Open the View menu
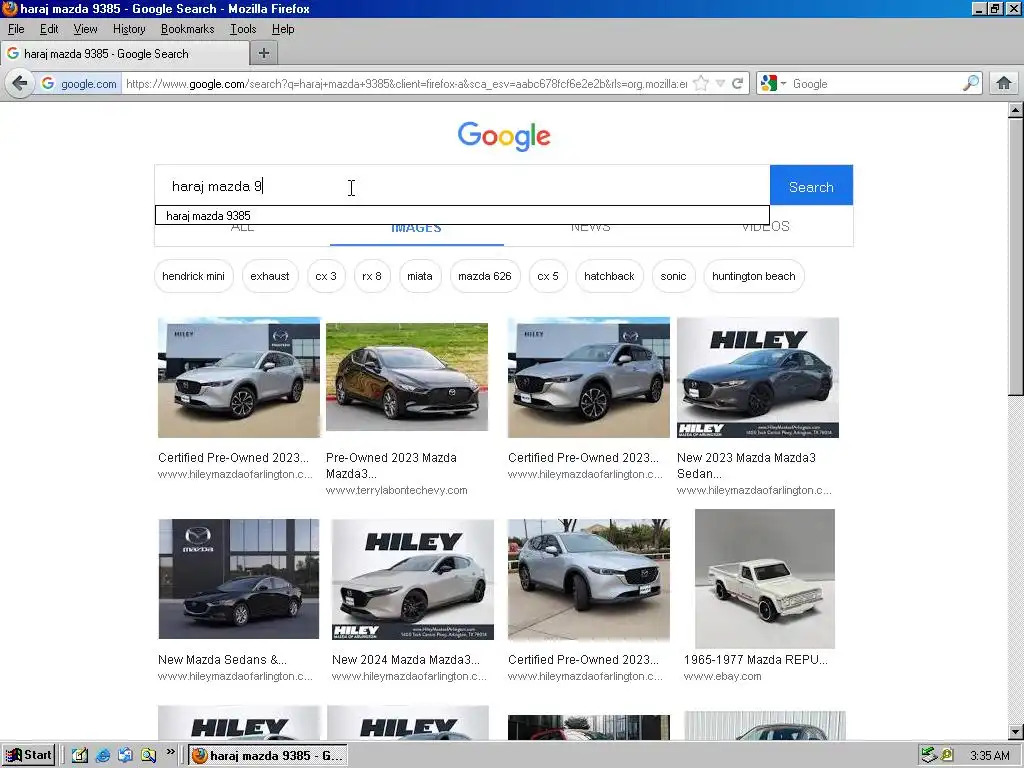This screenshot has width=1024, height=768. [x=85, y=29]
